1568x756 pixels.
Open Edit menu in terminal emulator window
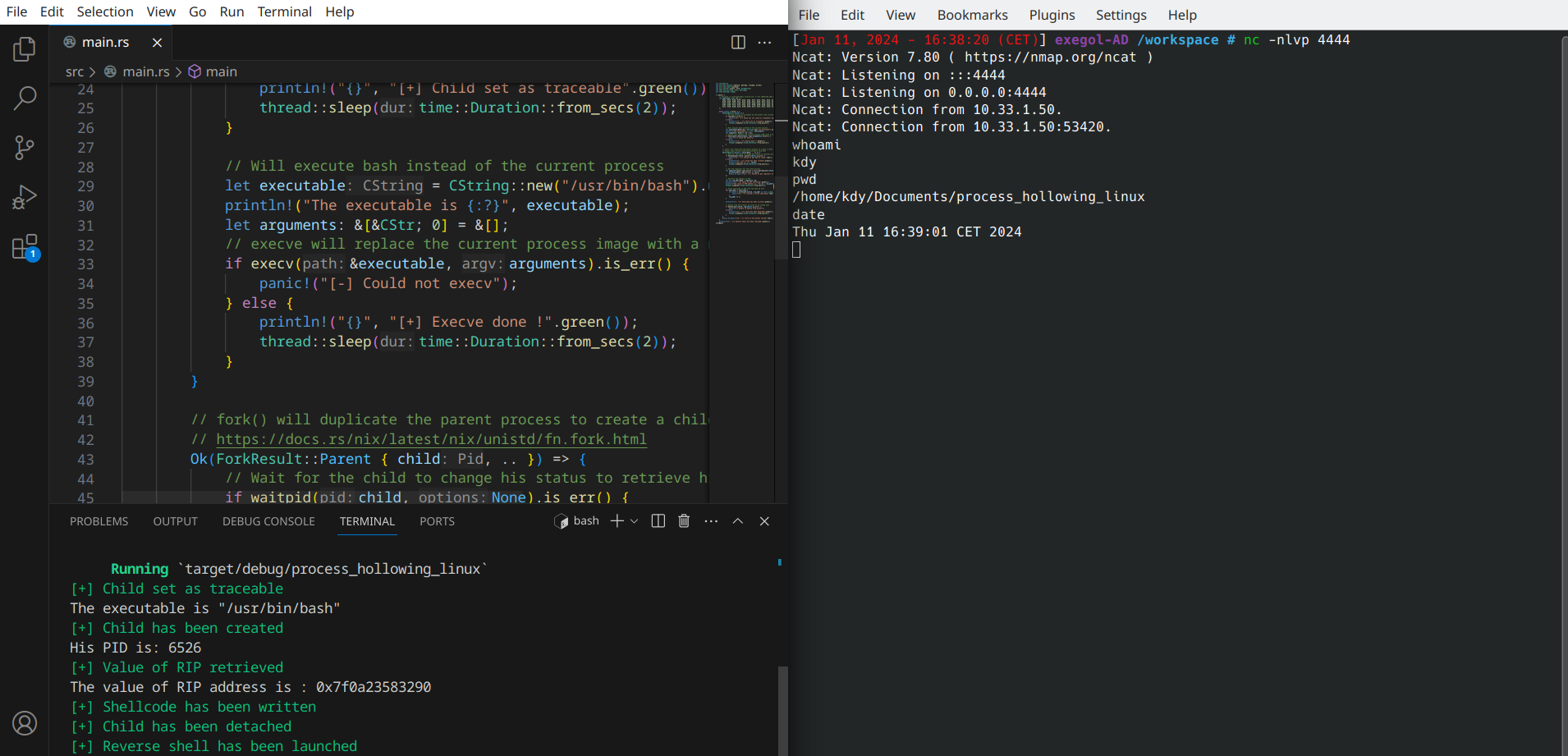click(852, 15)
